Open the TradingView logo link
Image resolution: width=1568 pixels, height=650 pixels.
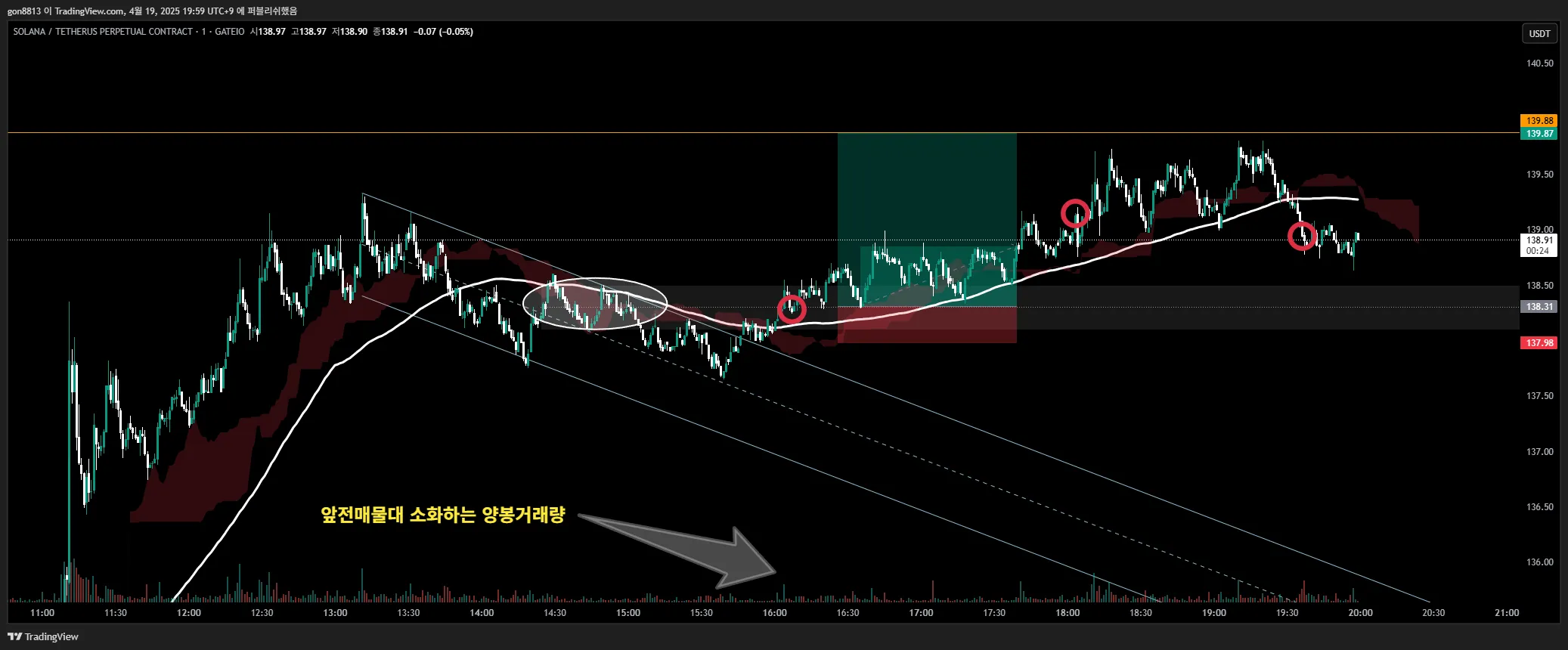(x=43, y=636)
